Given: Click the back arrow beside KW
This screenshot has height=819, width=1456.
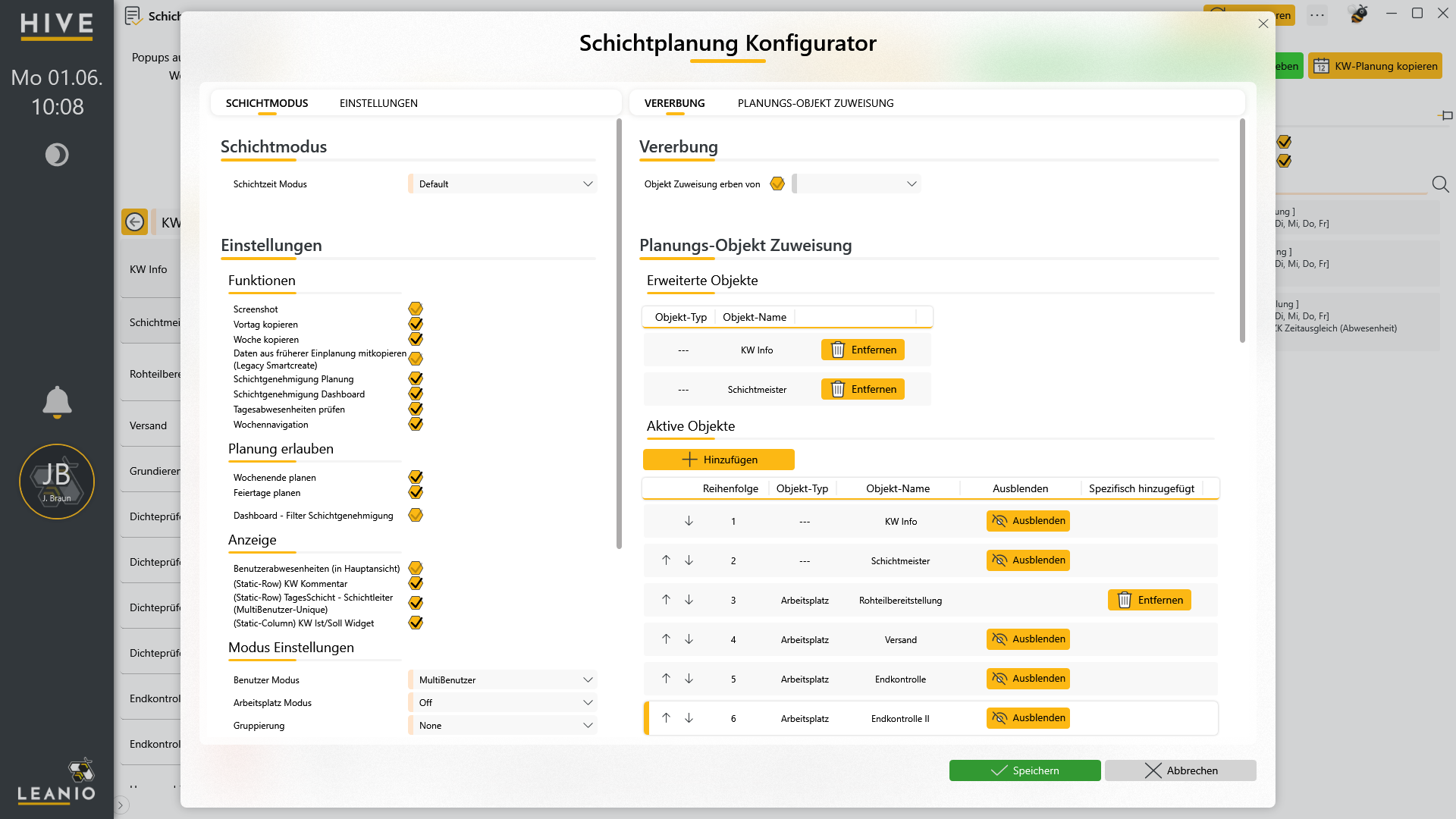Looking at the screenshot, I should pos(135,222).
